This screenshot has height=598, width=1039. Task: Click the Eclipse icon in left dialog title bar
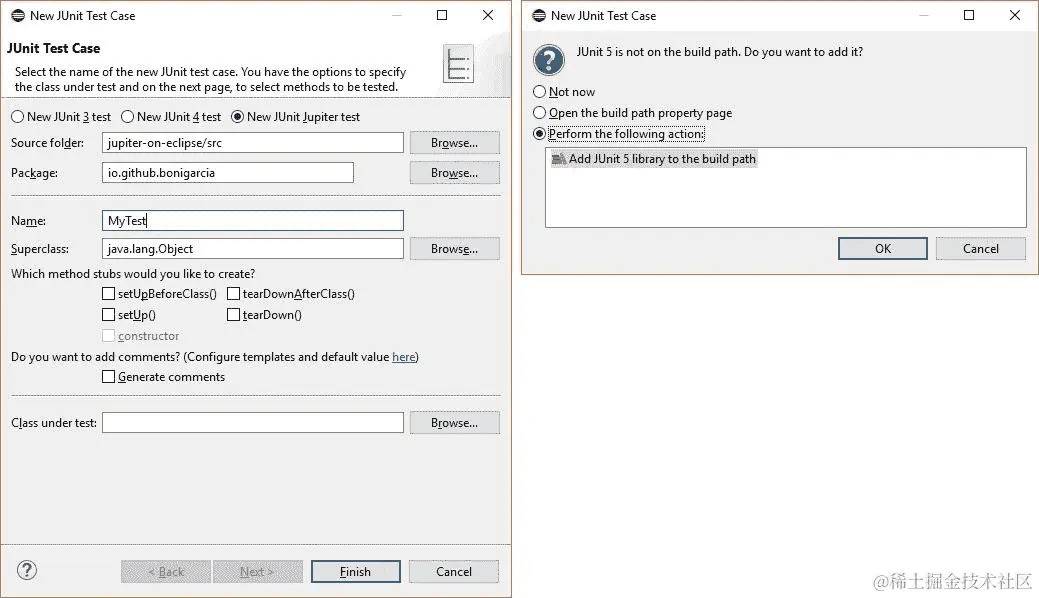coord(18,15)
